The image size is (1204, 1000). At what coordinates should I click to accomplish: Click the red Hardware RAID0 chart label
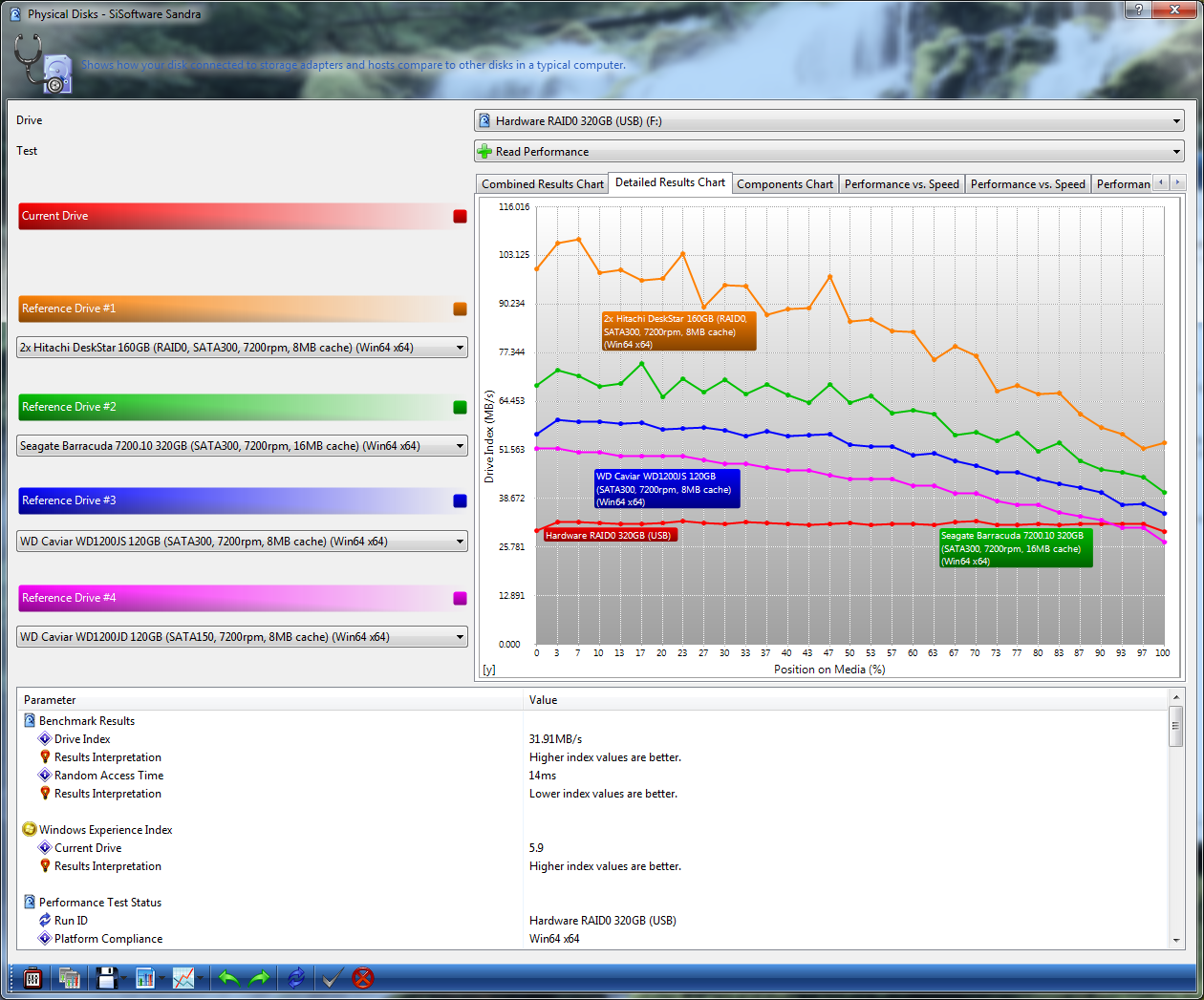610,535
